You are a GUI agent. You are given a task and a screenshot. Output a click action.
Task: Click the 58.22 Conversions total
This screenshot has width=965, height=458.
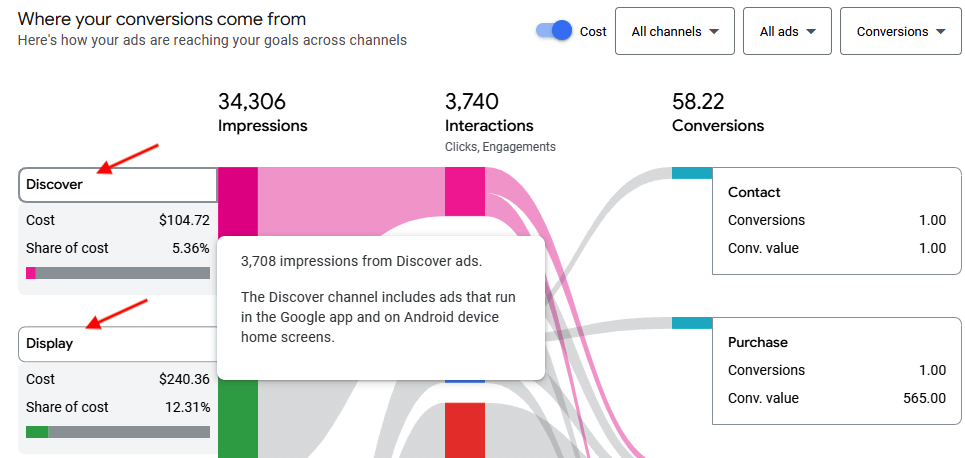pos(698,102)
